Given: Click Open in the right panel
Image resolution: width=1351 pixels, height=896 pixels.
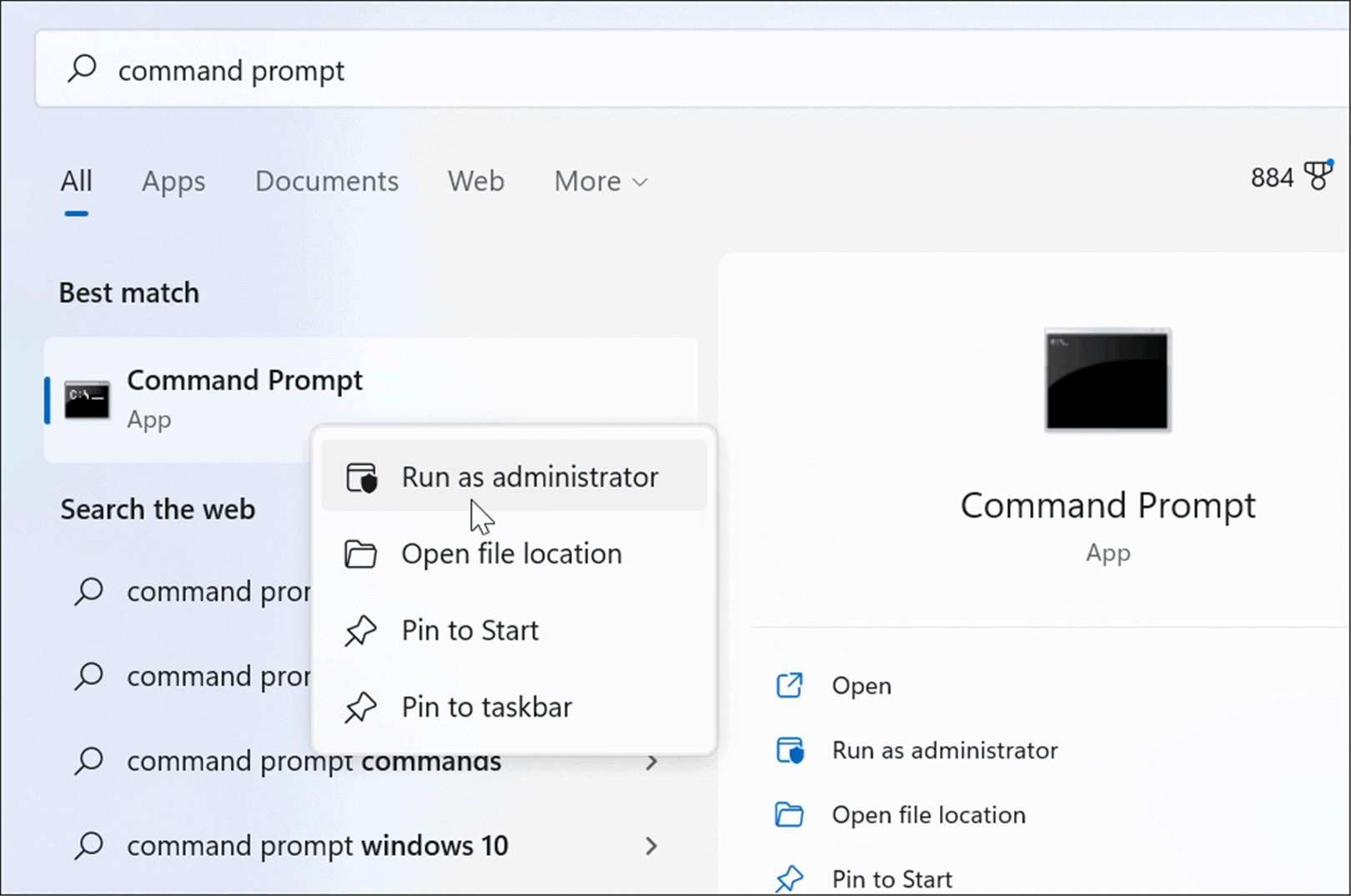Looking at the screenshot, I should pyautogui.click(x=861, y=684).
